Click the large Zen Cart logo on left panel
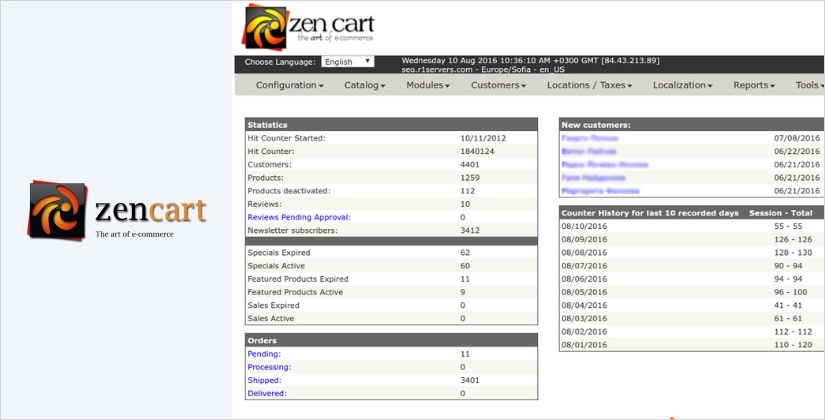 tap(117, 210)
